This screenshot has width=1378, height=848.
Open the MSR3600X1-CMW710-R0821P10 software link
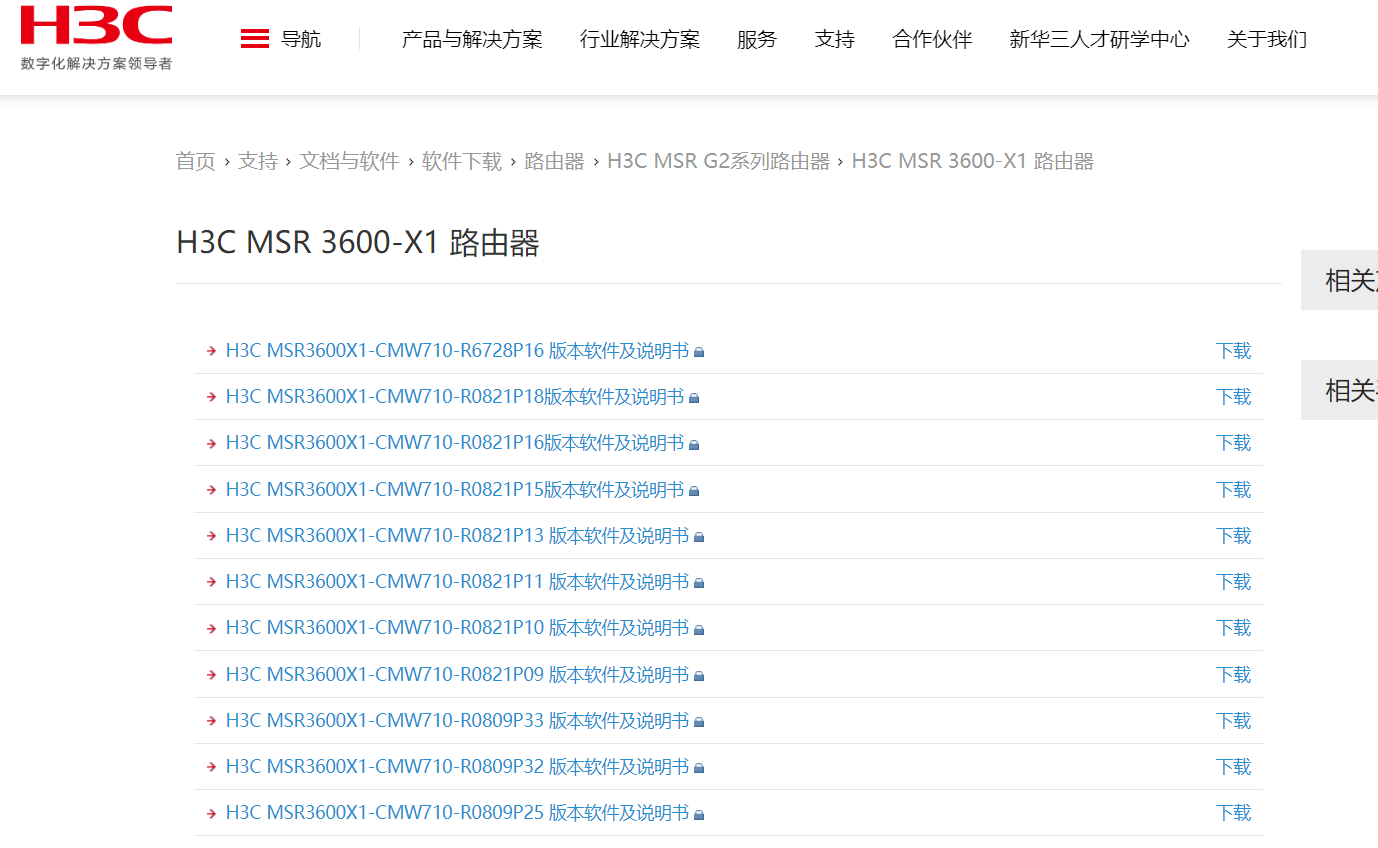457,628
